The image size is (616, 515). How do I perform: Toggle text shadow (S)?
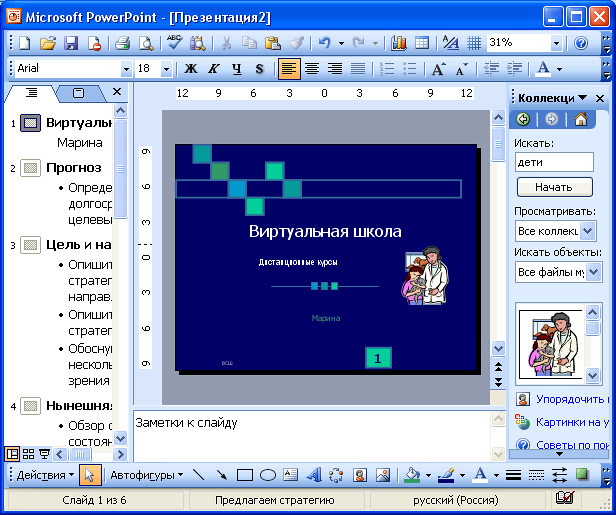point(259,69)
